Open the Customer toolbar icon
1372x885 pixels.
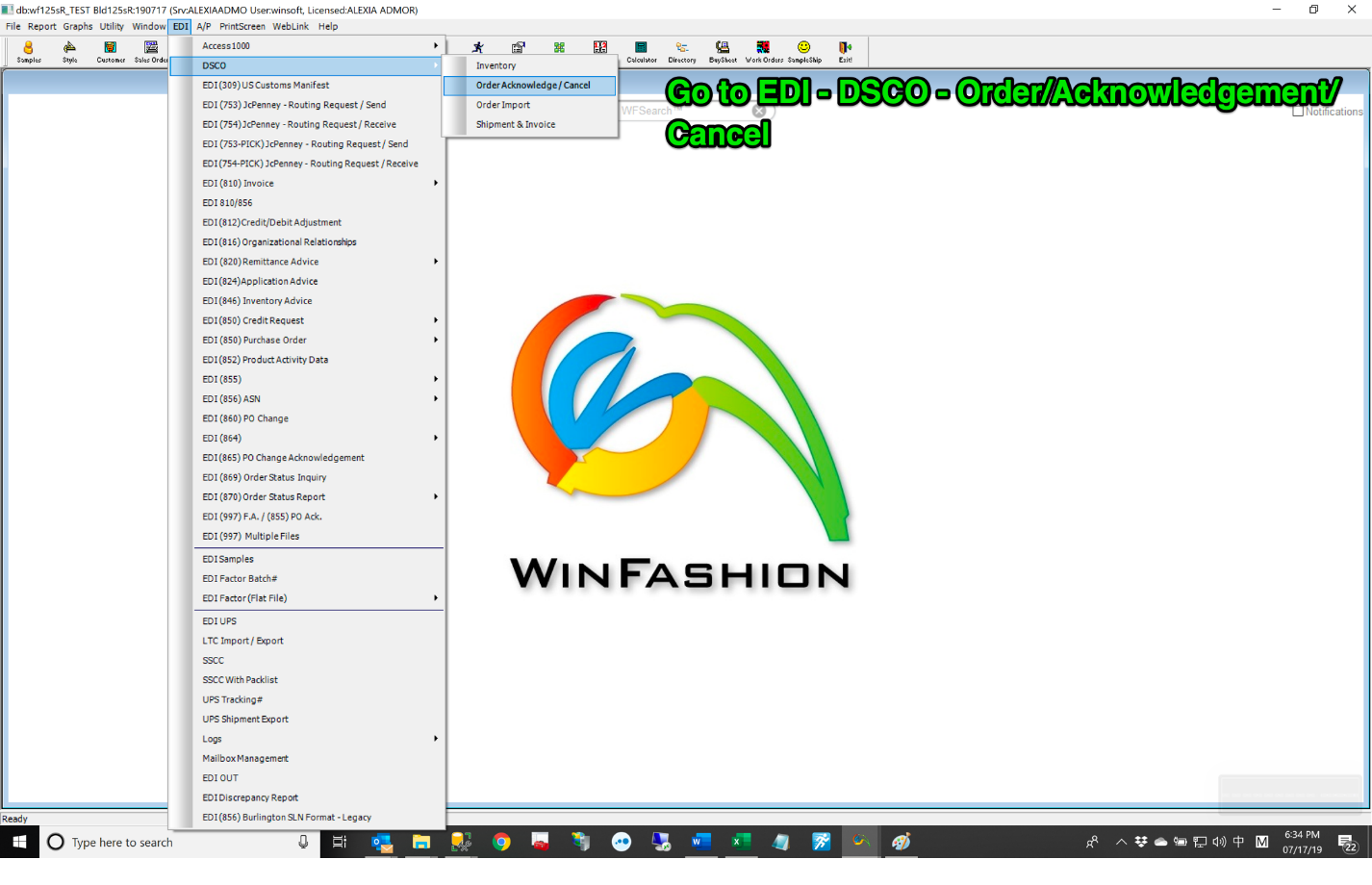(111, 52)
